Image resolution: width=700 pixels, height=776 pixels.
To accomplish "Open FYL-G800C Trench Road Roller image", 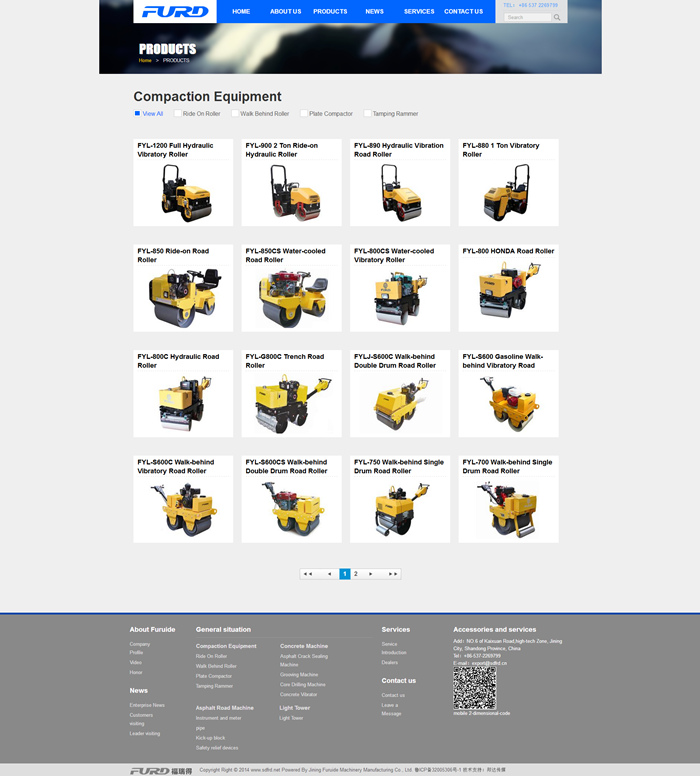I will pos(292,404).
